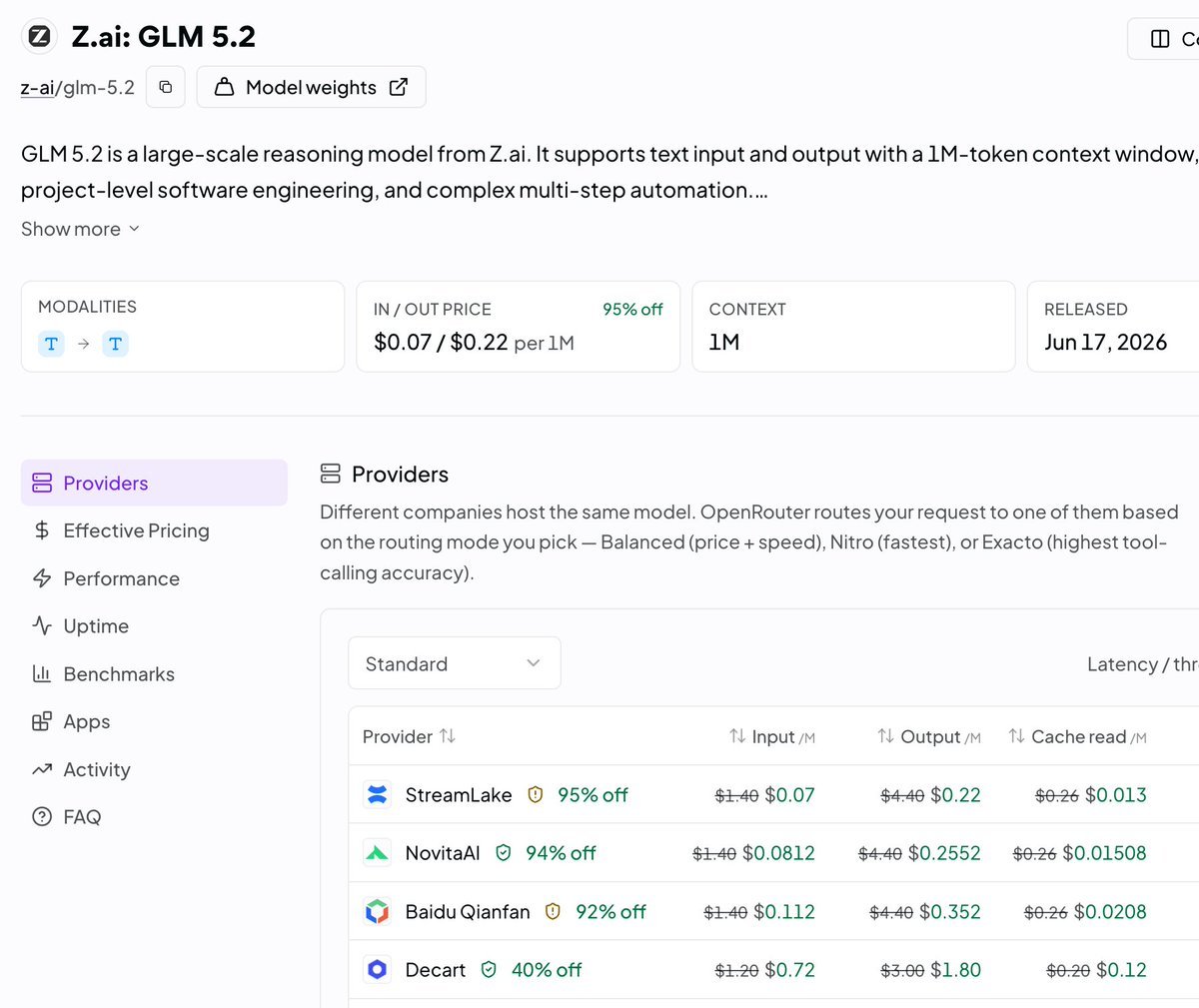Click the bar chart icon for Benchmarks
The image size is (1199, 1008).
[42, 674]
